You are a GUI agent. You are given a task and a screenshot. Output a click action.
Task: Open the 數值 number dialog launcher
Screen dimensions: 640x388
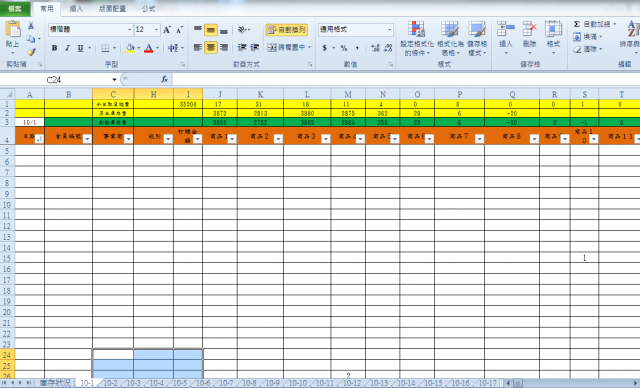click(391, 64)
